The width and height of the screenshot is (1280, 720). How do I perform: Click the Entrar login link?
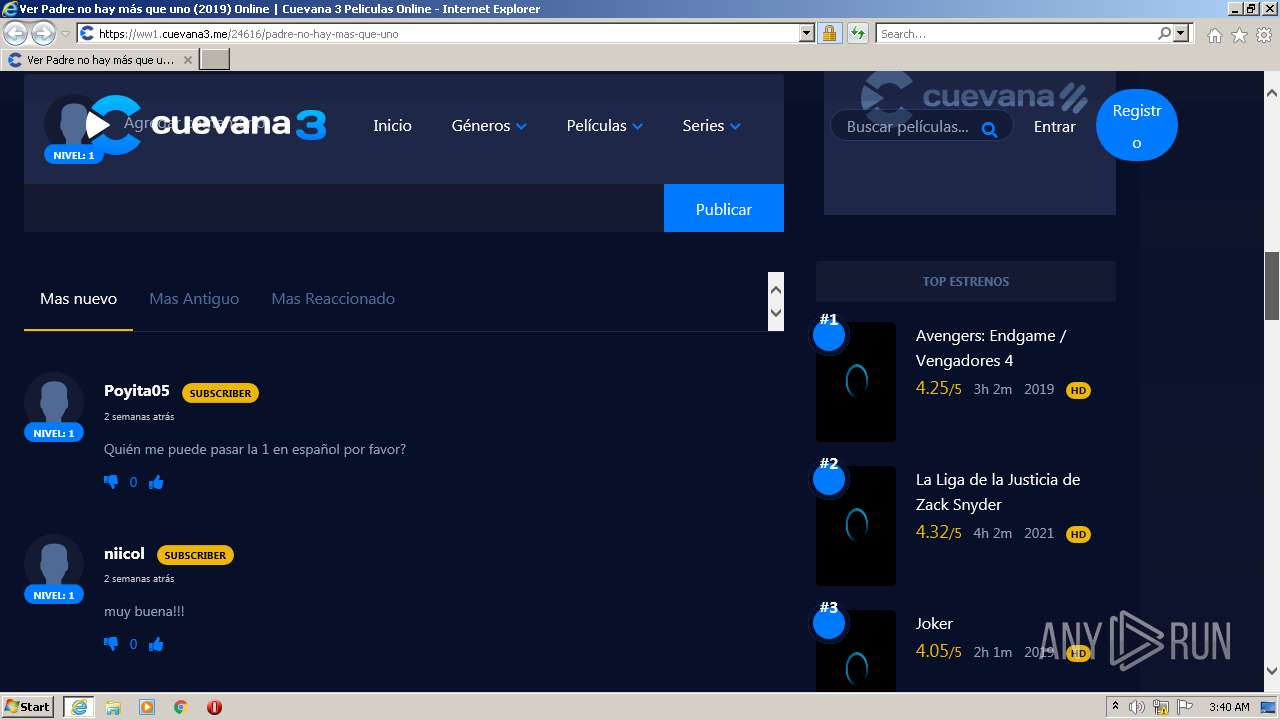click(x=1055, y=127)
